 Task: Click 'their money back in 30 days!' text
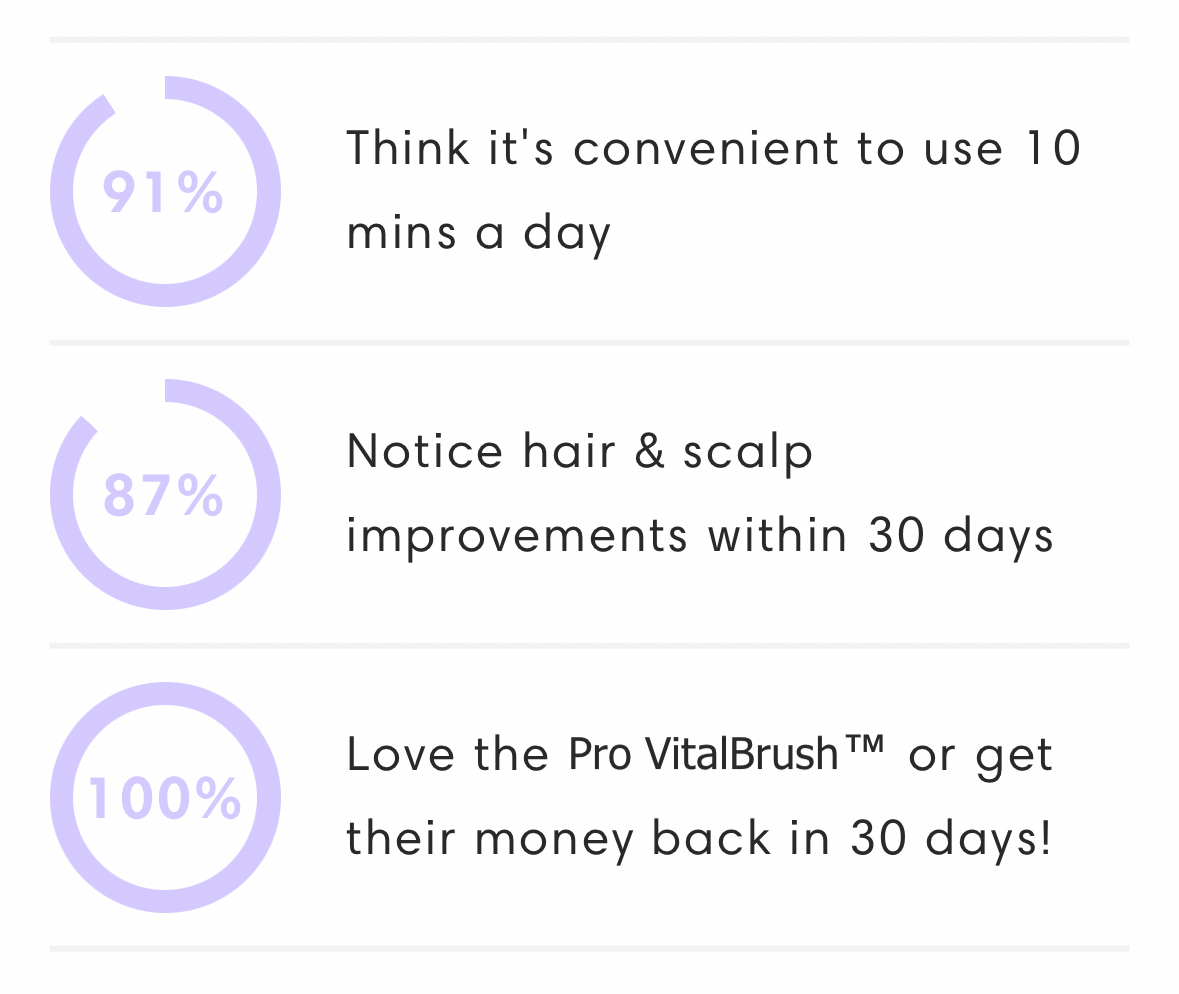[x=699, y=838]
